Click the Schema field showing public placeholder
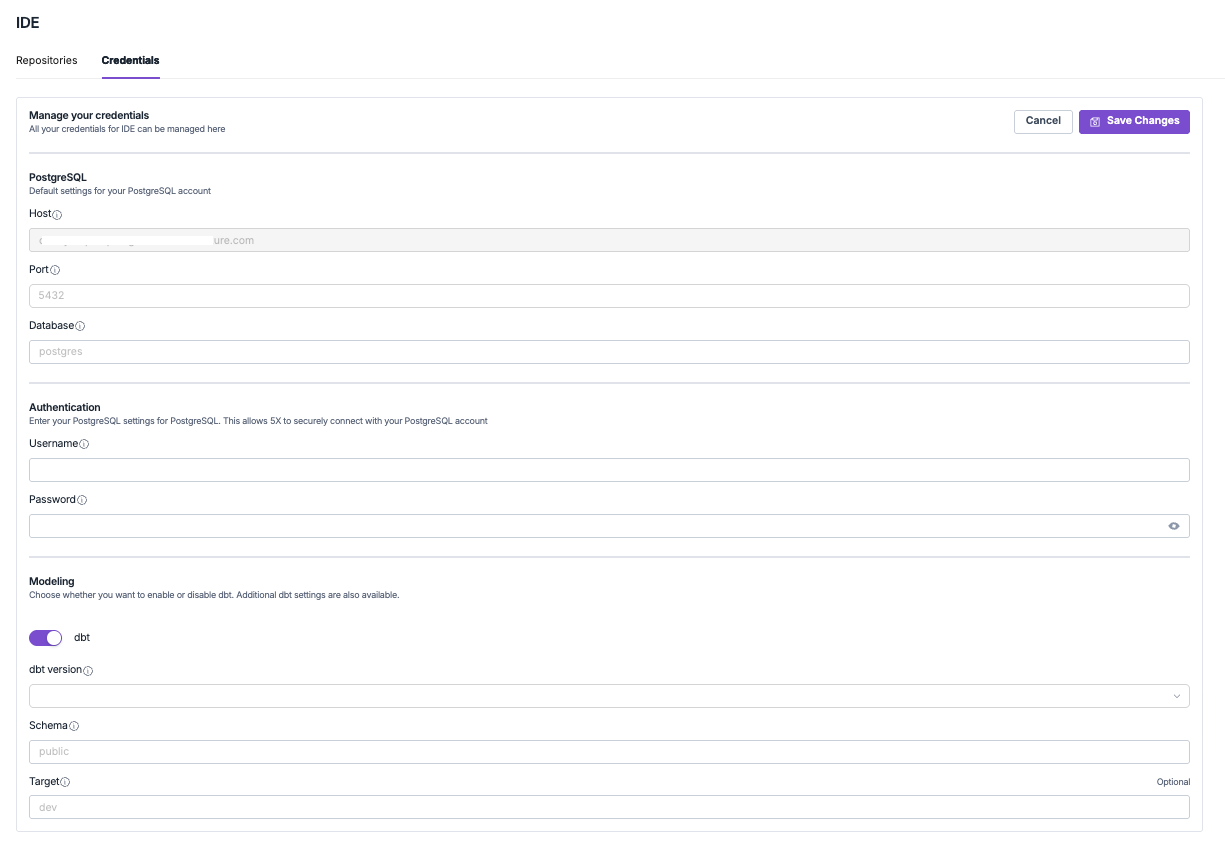Image resolution: width=1225 pixels, height=864 pixels. pos(609,751)
